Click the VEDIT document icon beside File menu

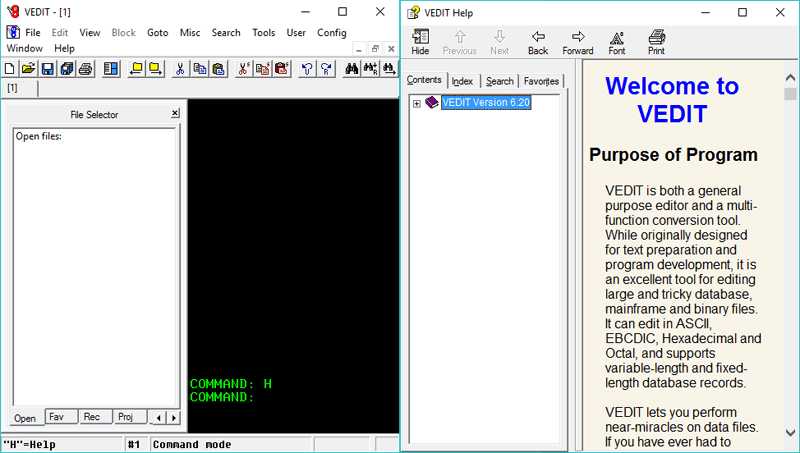click(x=13, y=32)
